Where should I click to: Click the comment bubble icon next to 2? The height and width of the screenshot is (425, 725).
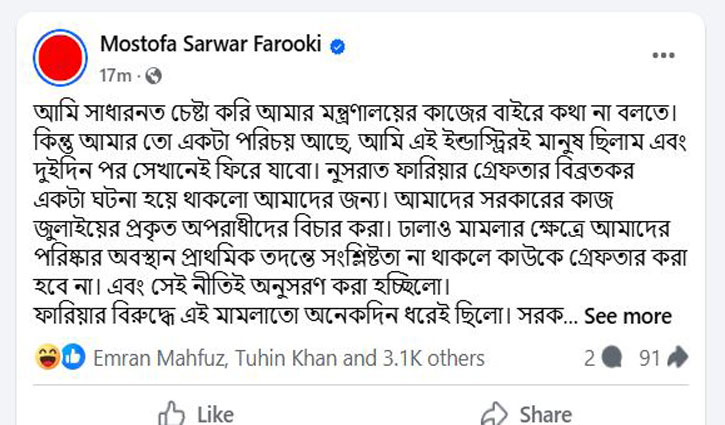coord(612,358)
